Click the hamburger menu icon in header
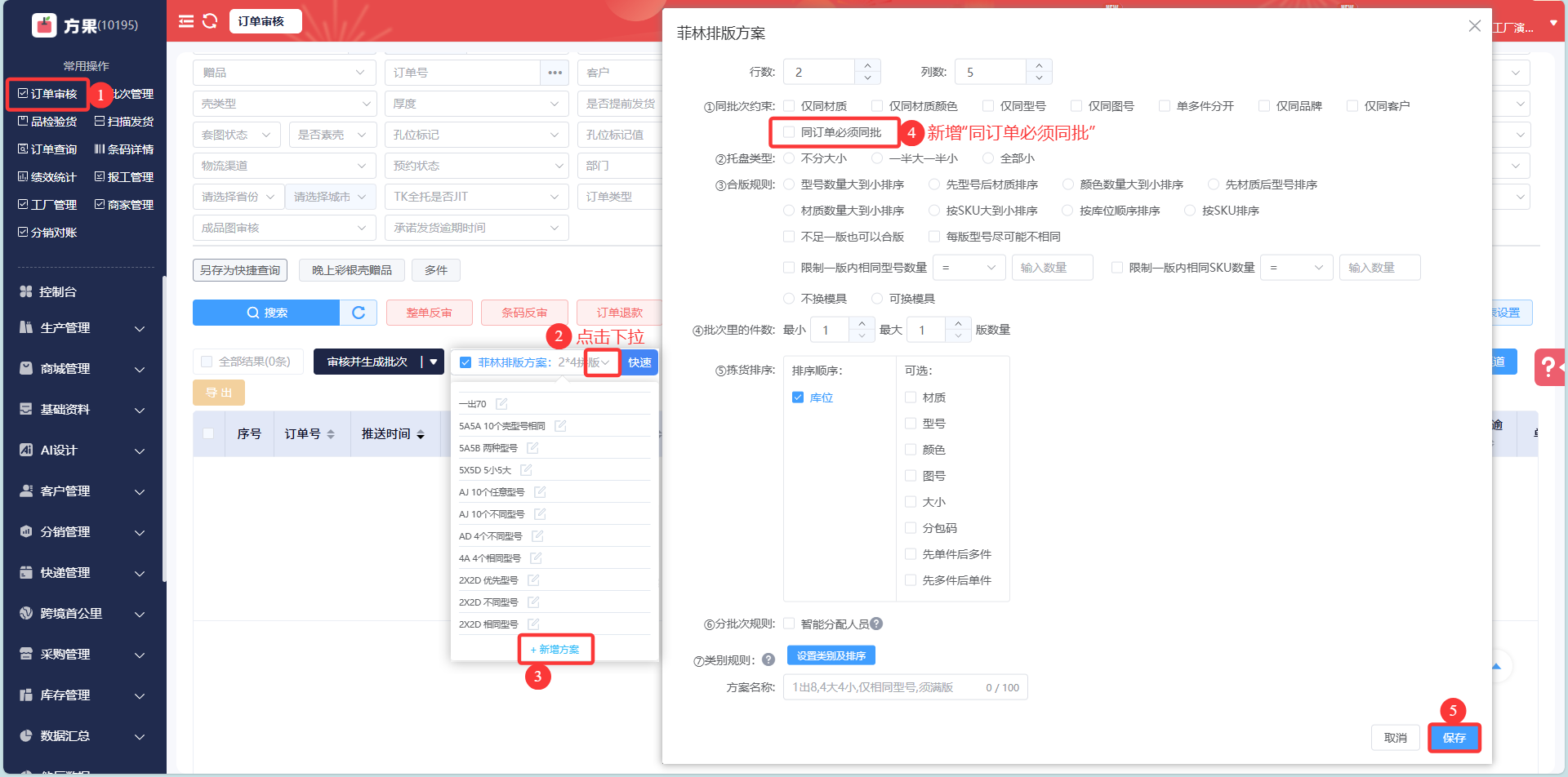The height and width of the screenshot is (777, 1568). point(186,21)
